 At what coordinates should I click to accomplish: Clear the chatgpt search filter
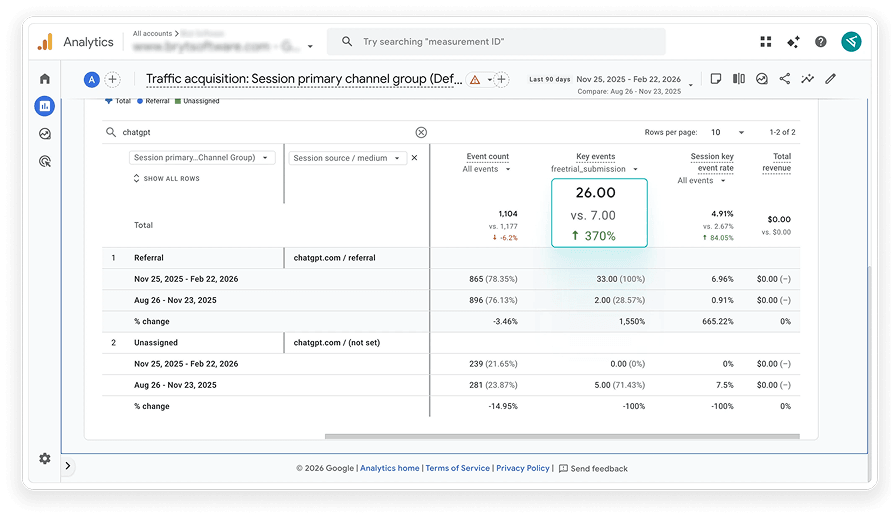point(421,132)
